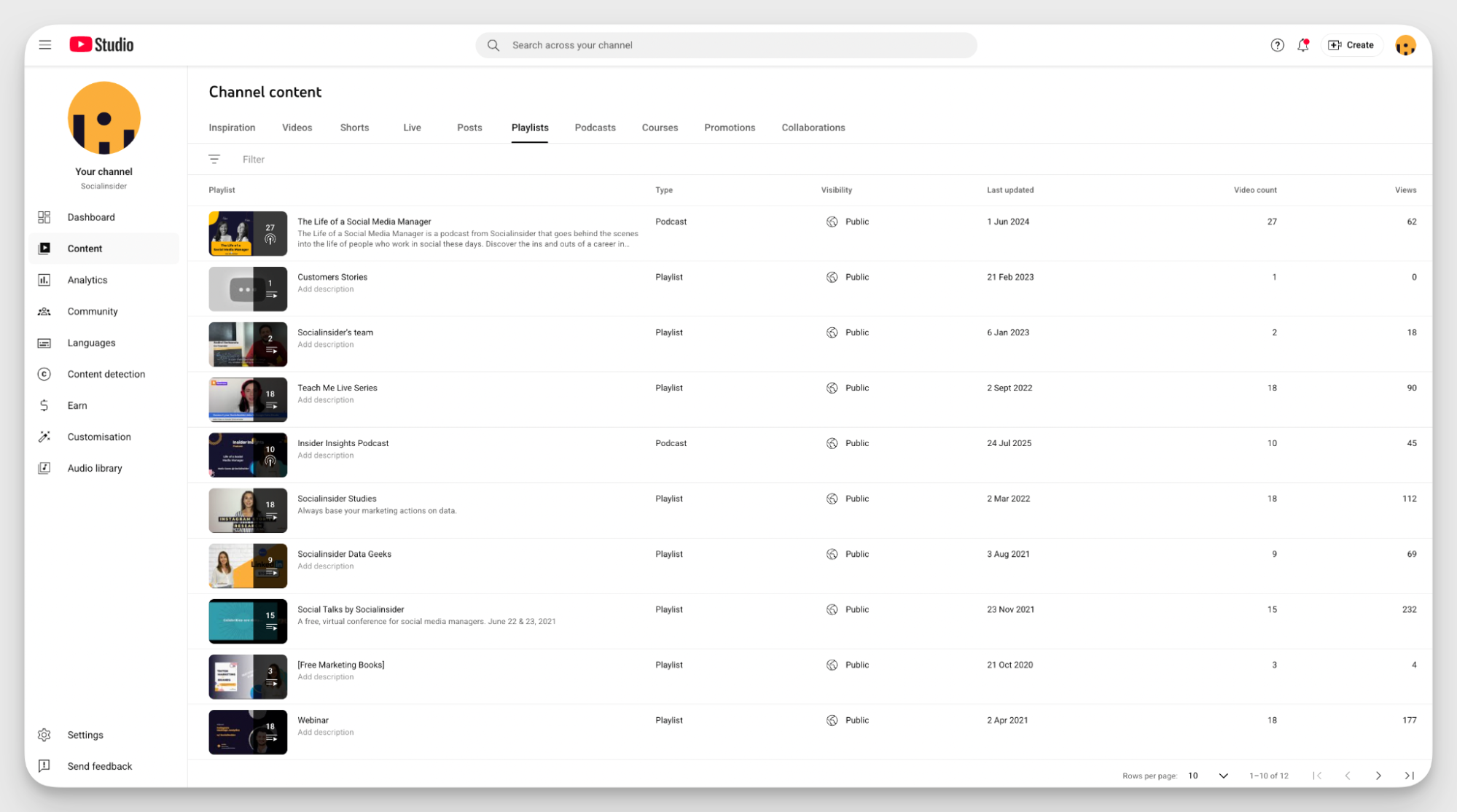Click the filter icon above the playlist table
The height and width of the screenshot is (812, 1457).
[x=214, y=159]
